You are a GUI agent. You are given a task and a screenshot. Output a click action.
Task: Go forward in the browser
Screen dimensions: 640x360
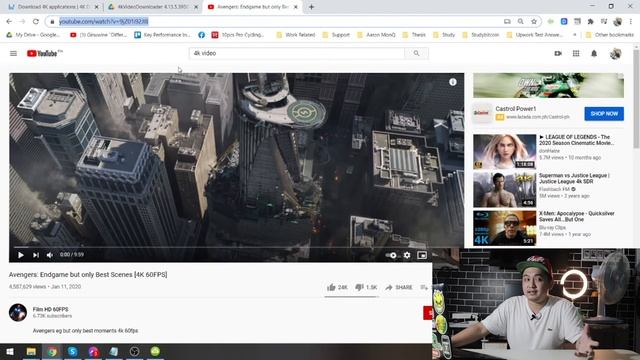point(22,21)
